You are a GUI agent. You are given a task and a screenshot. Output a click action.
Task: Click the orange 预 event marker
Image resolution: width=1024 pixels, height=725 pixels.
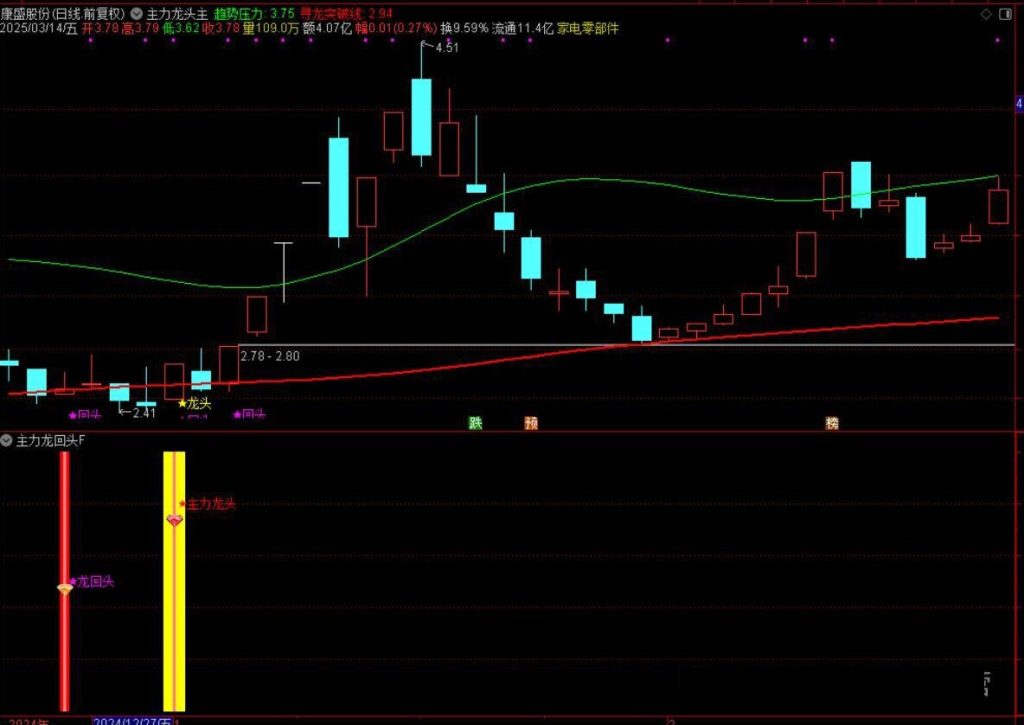tap(531, 423)
